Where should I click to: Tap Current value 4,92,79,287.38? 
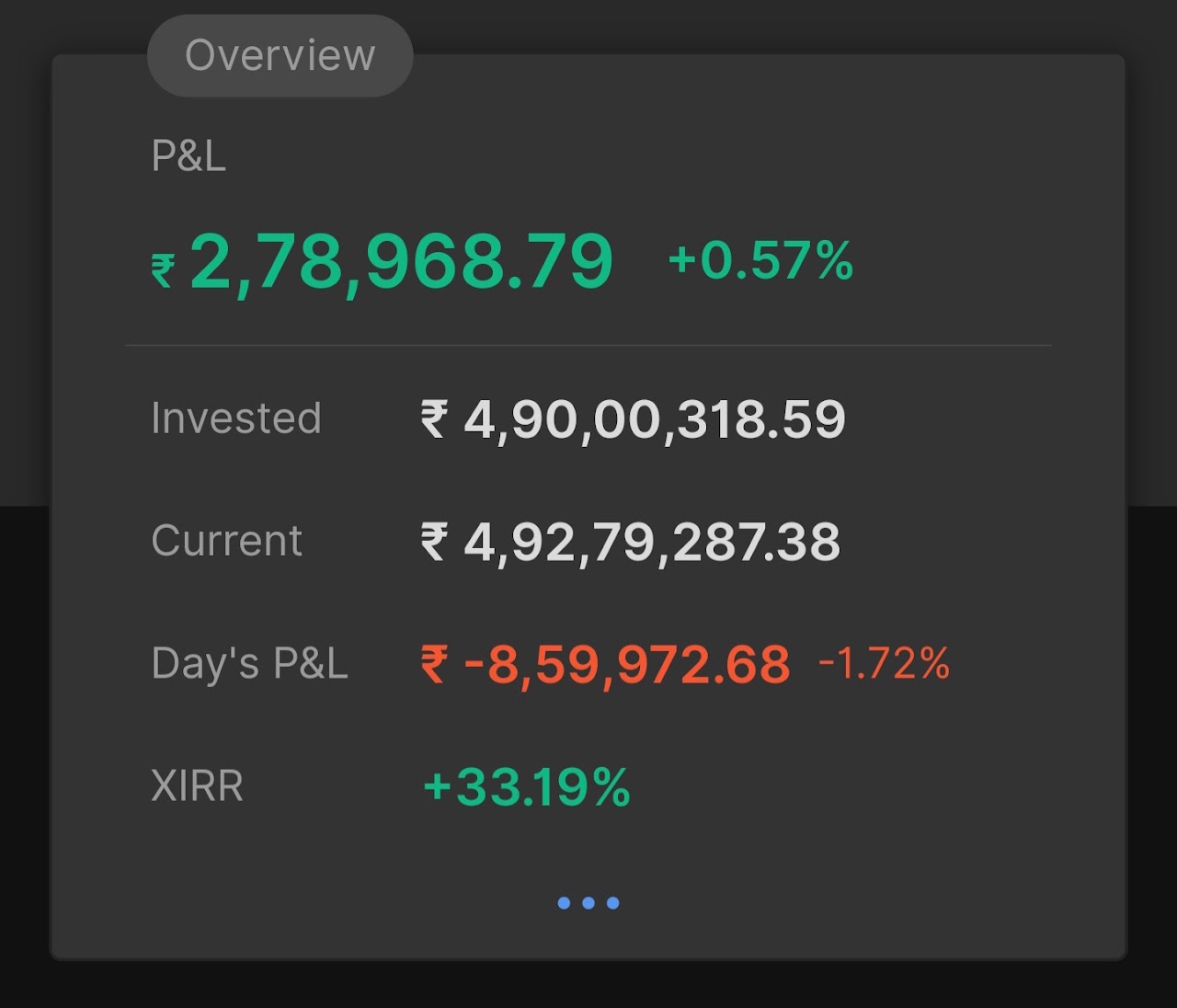point(652,542)
